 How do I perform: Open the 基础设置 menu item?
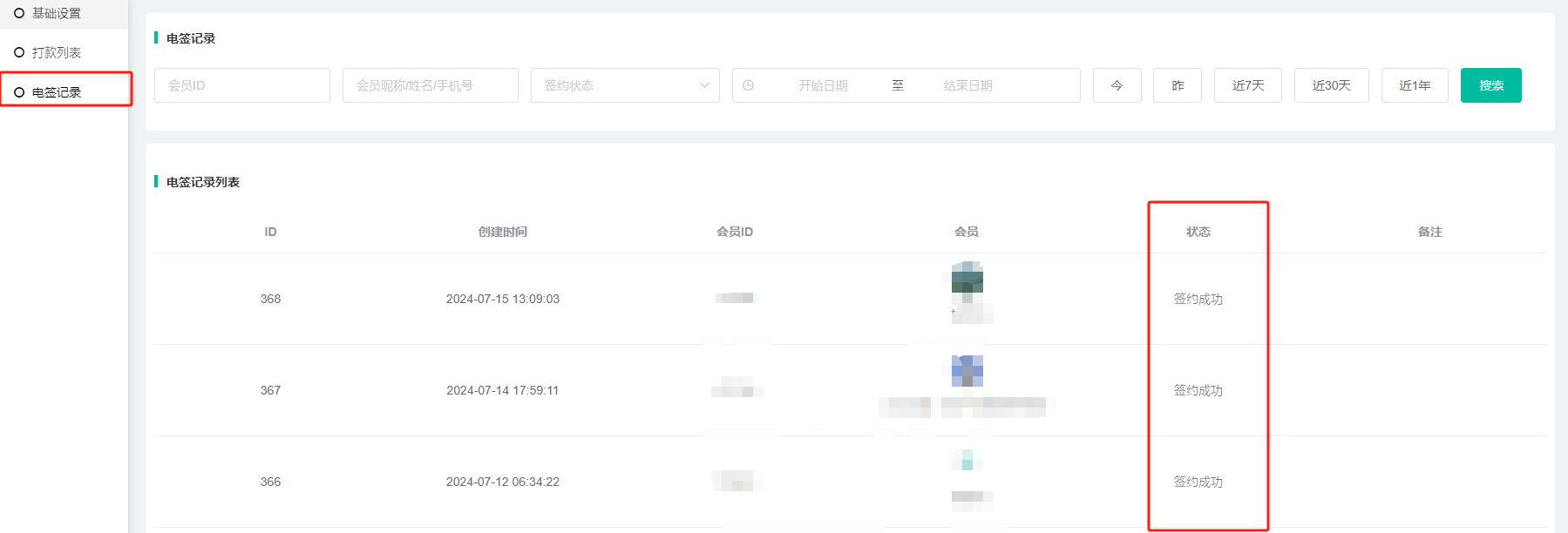pyautogui.click(x=57, y=13)
